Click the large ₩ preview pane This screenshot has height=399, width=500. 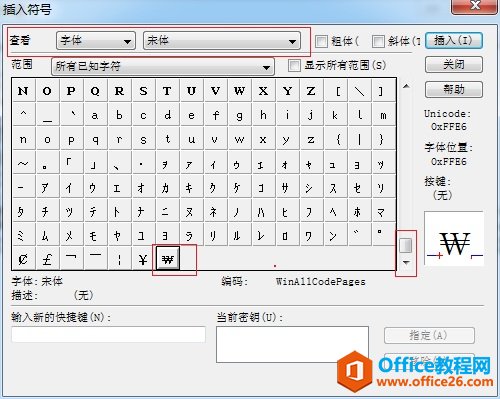[x=454, y=239]
